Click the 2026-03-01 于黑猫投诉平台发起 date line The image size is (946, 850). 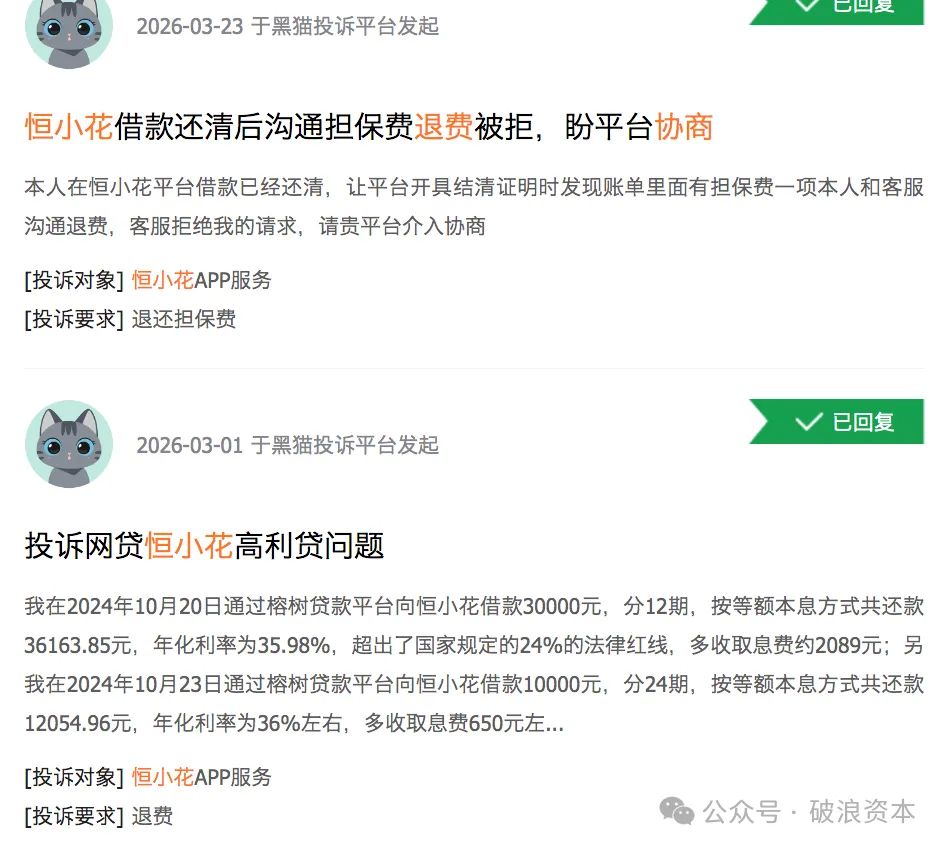coord(288,445)
